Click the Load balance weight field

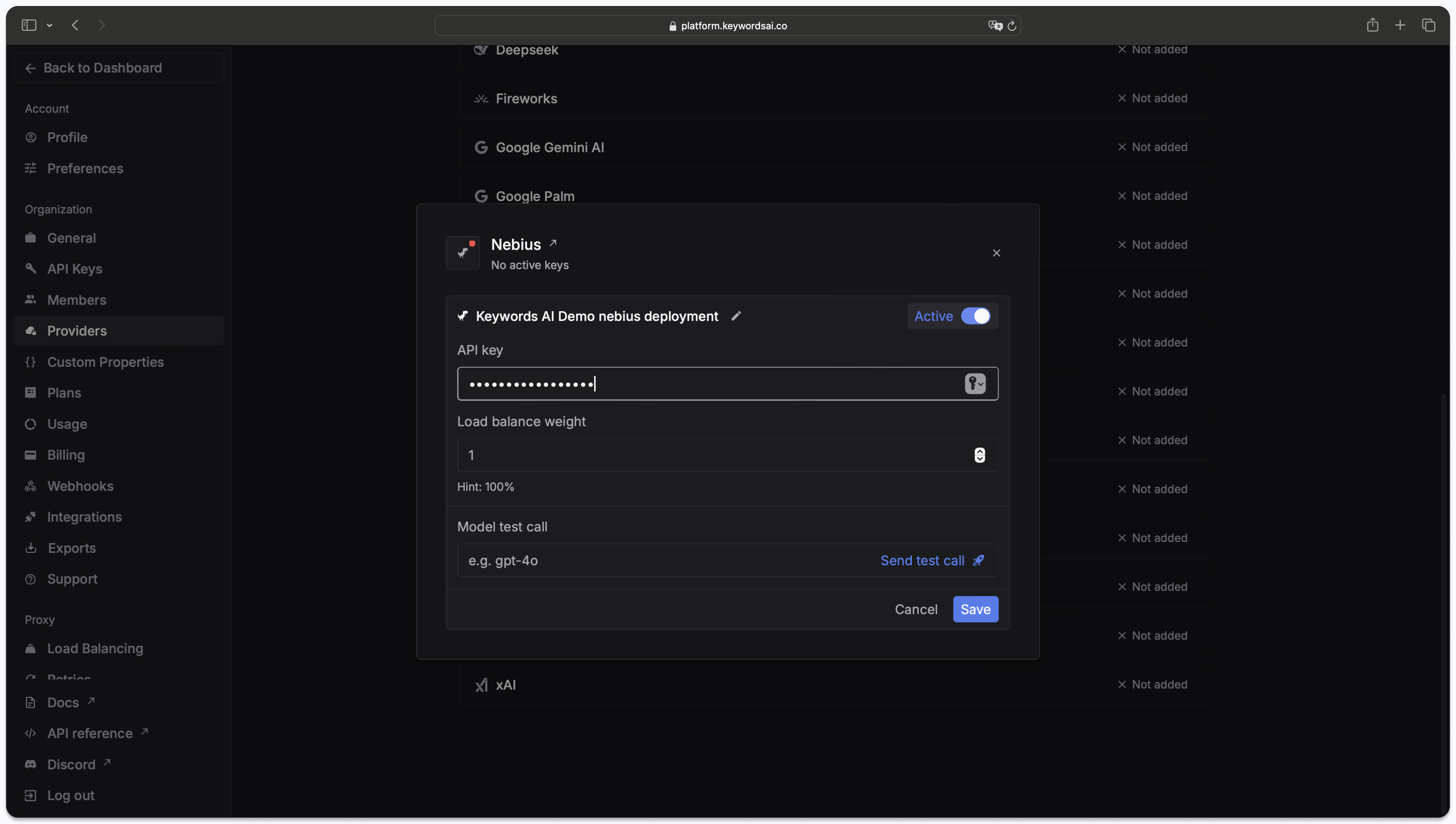[727, 455]
